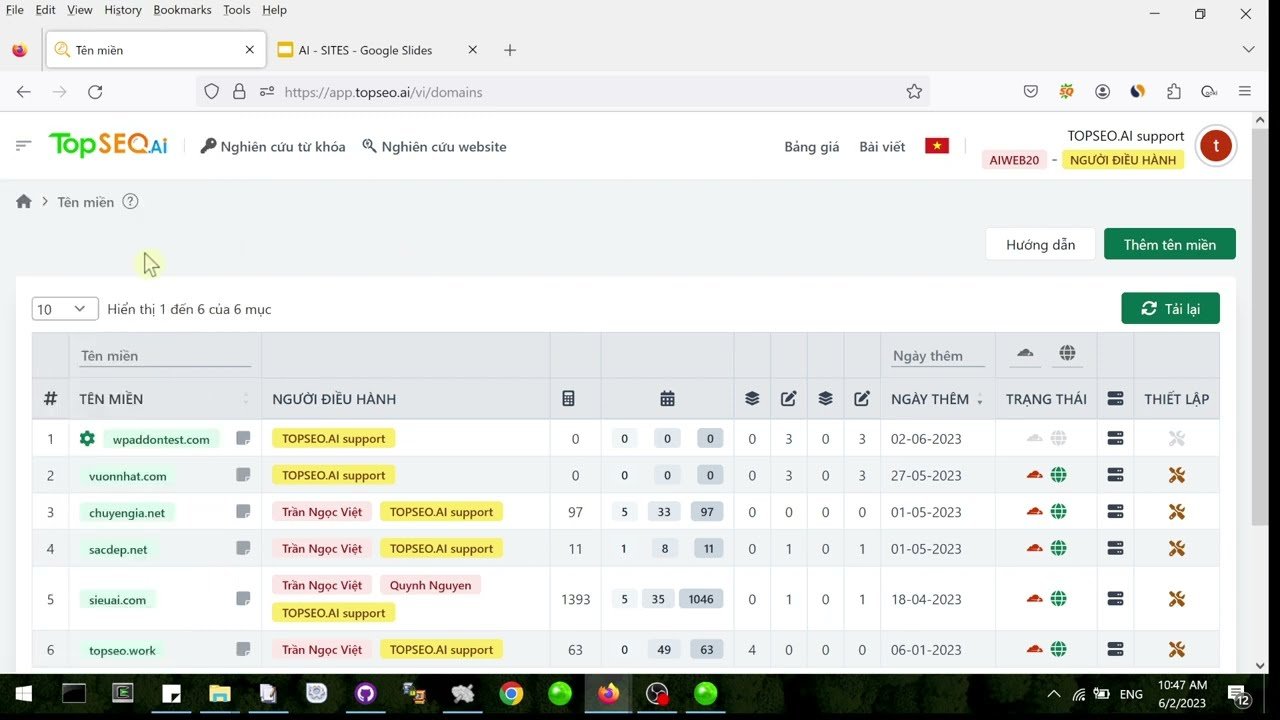Open the note icon for sacdep.net

tap(243, 548)
